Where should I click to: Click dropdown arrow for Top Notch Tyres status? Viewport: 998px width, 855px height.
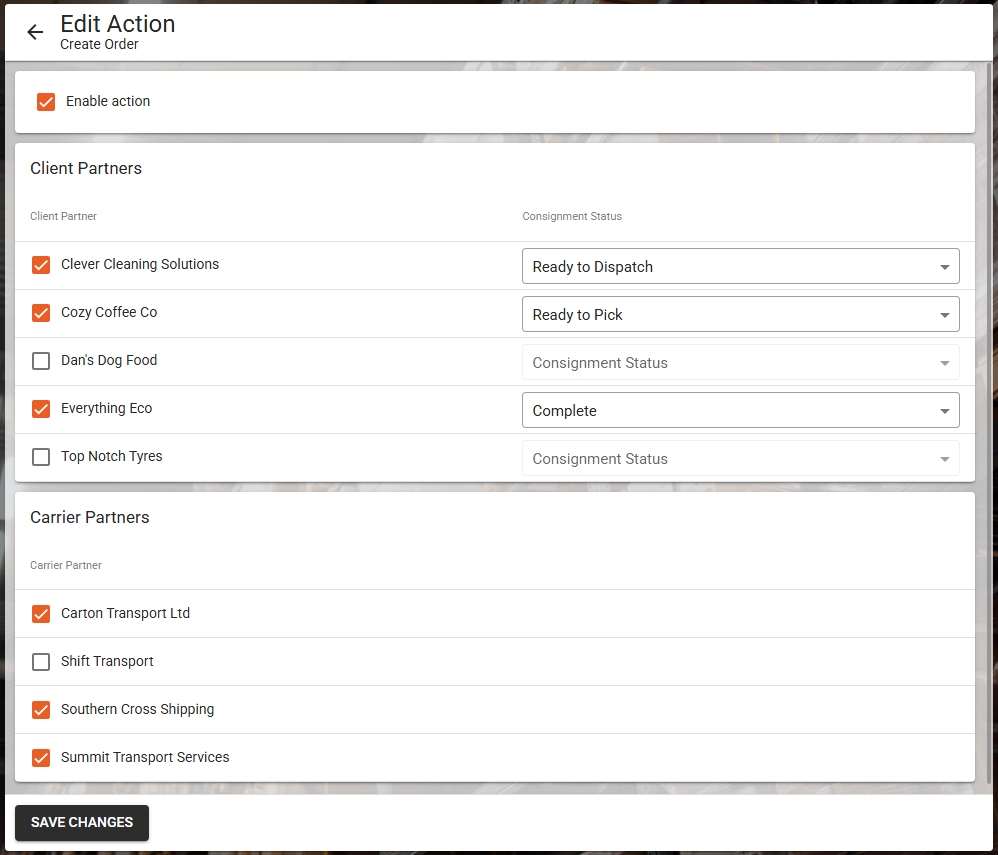[944, 459]
